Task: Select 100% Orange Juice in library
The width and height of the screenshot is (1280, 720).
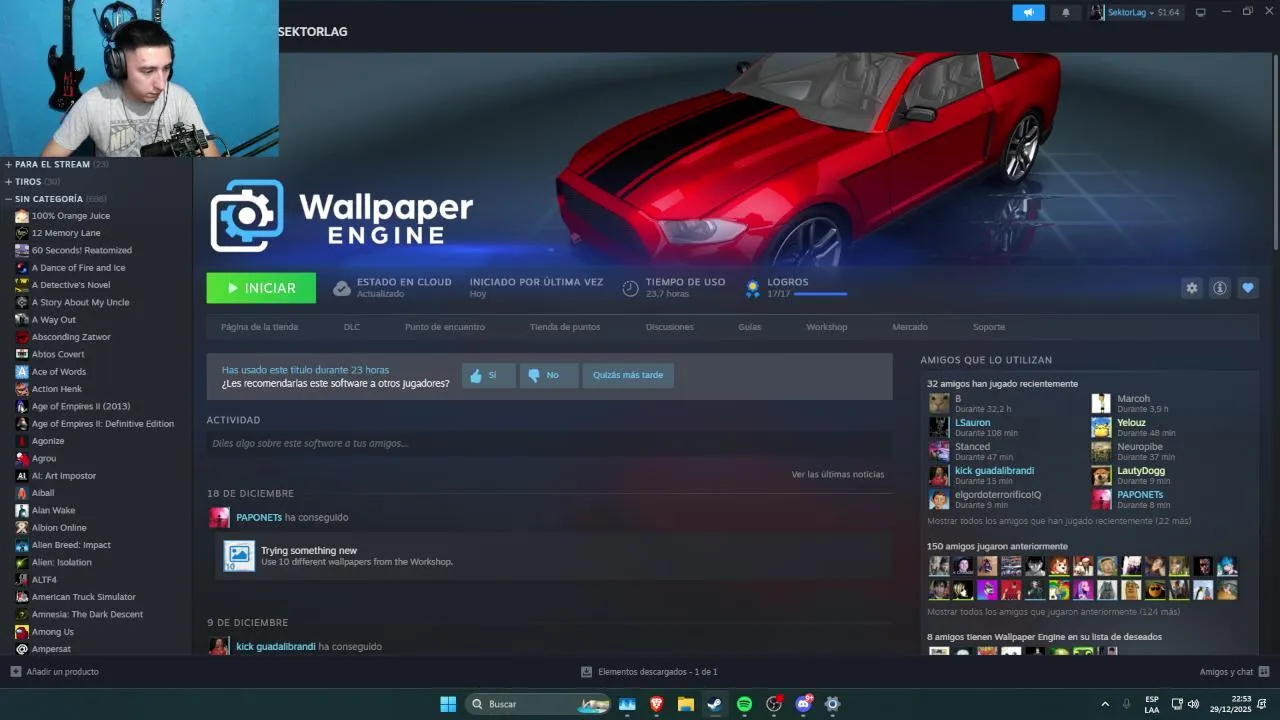Action: tap(71, 216)
